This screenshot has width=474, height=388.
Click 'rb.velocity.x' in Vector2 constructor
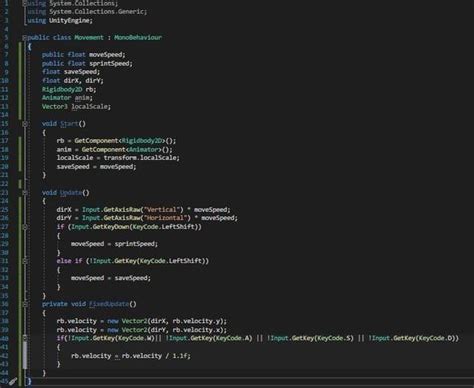[x=196, y=330]
